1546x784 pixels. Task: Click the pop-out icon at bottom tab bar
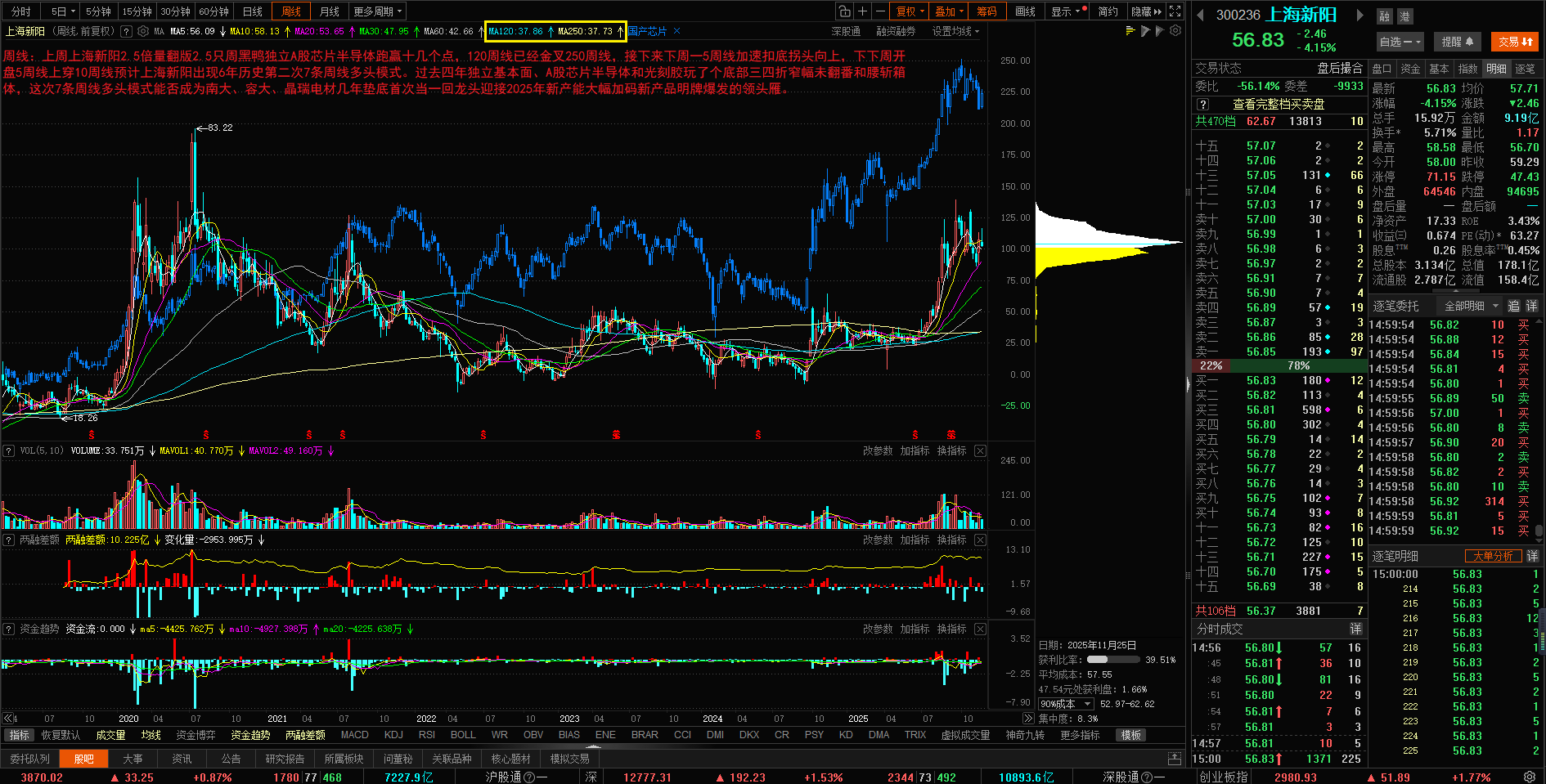click(1175, 759)
